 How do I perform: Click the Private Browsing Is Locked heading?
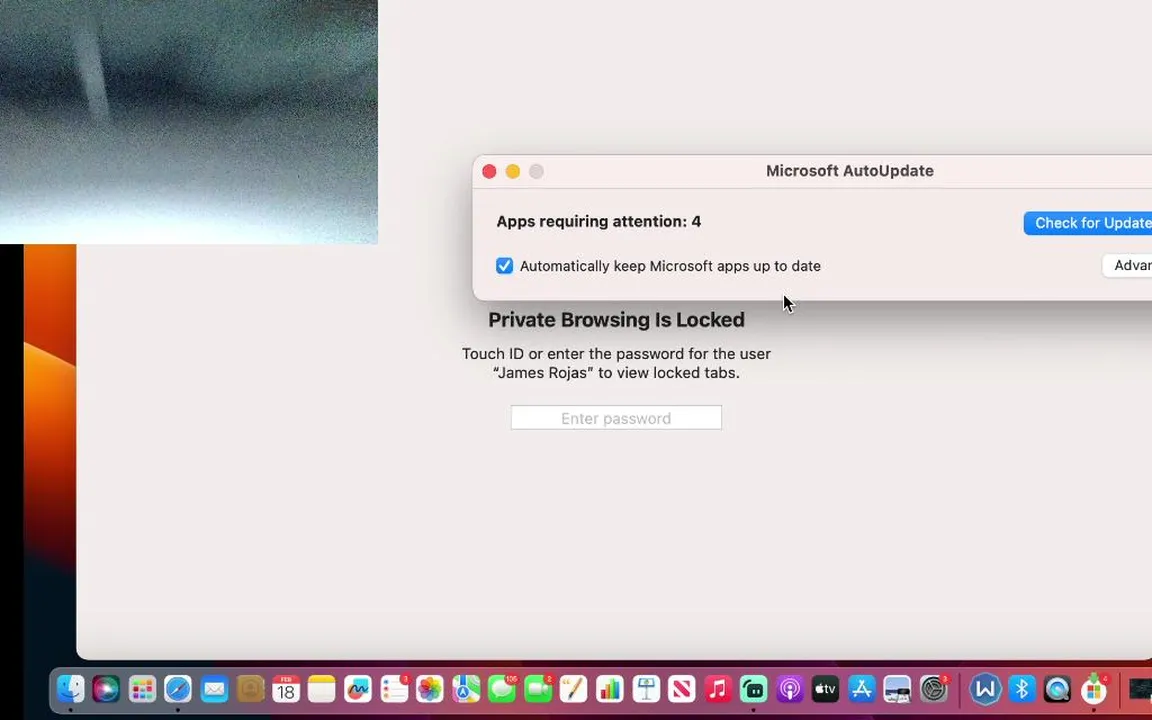616,320
